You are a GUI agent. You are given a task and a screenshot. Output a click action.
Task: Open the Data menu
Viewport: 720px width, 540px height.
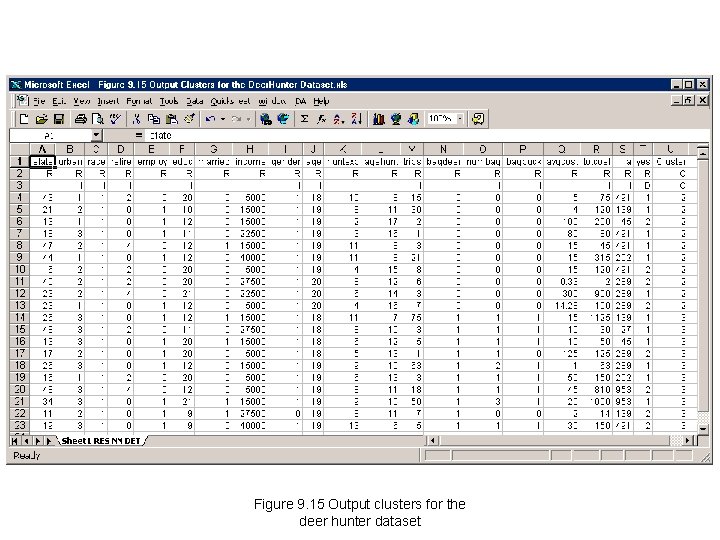coord(195,101)
